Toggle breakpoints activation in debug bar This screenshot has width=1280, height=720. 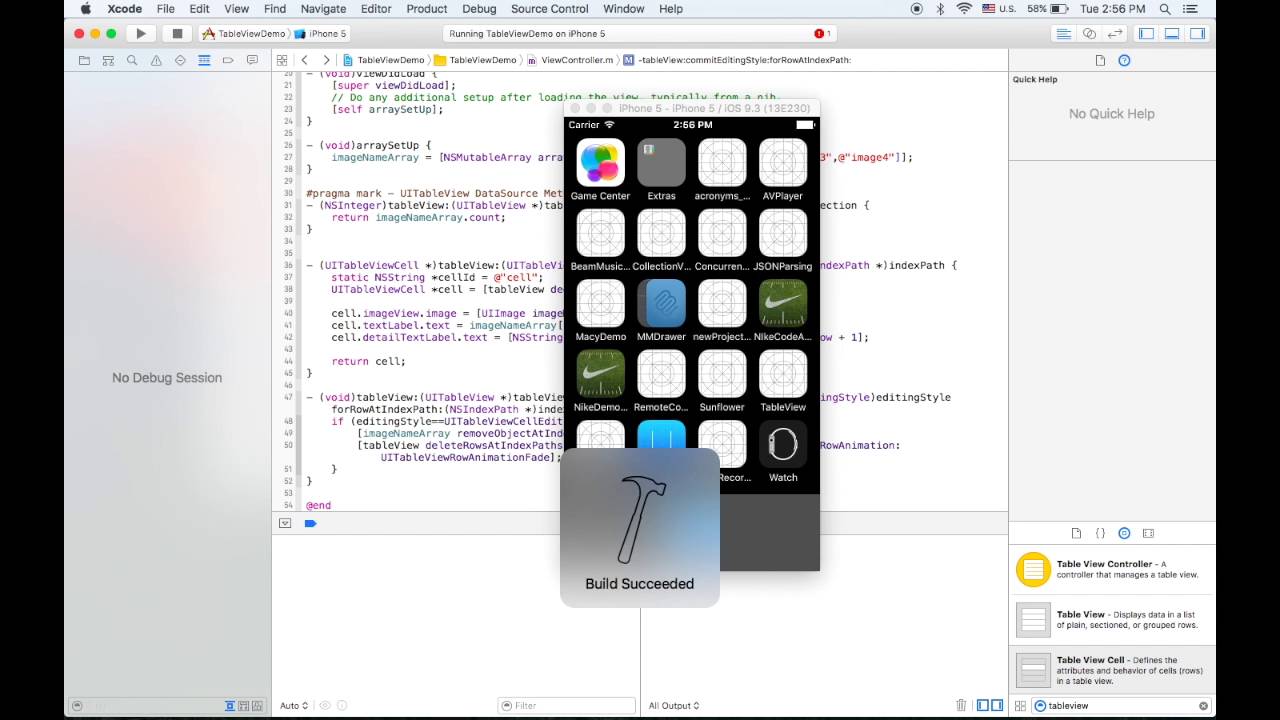tap(310, 523)
